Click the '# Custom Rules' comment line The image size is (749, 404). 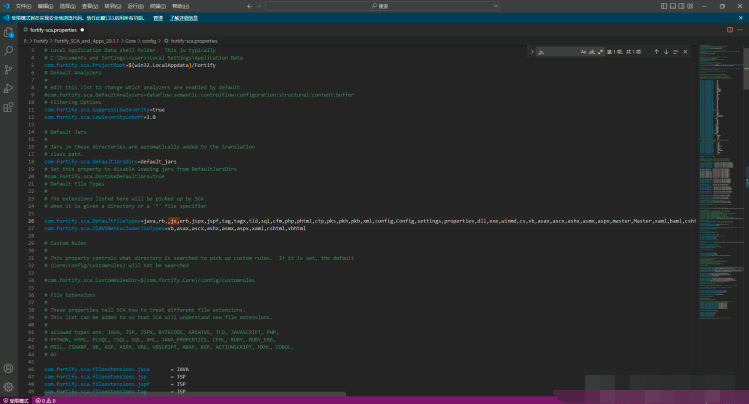65,243
